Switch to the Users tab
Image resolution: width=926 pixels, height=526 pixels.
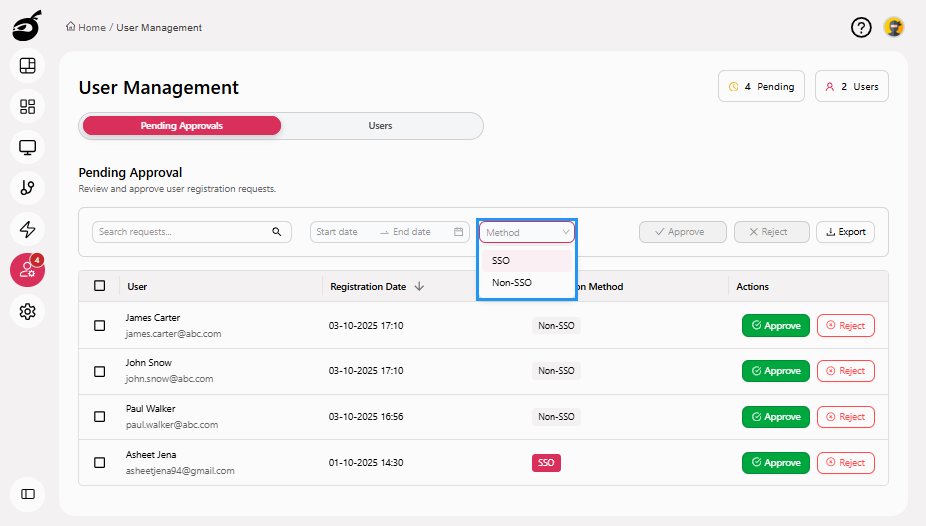(x=380, y=126)
